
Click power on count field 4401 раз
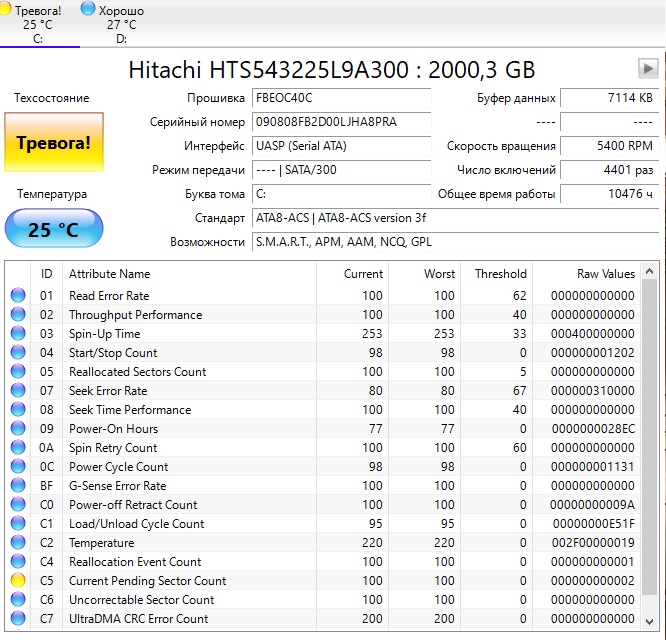[x=610, y=170]
